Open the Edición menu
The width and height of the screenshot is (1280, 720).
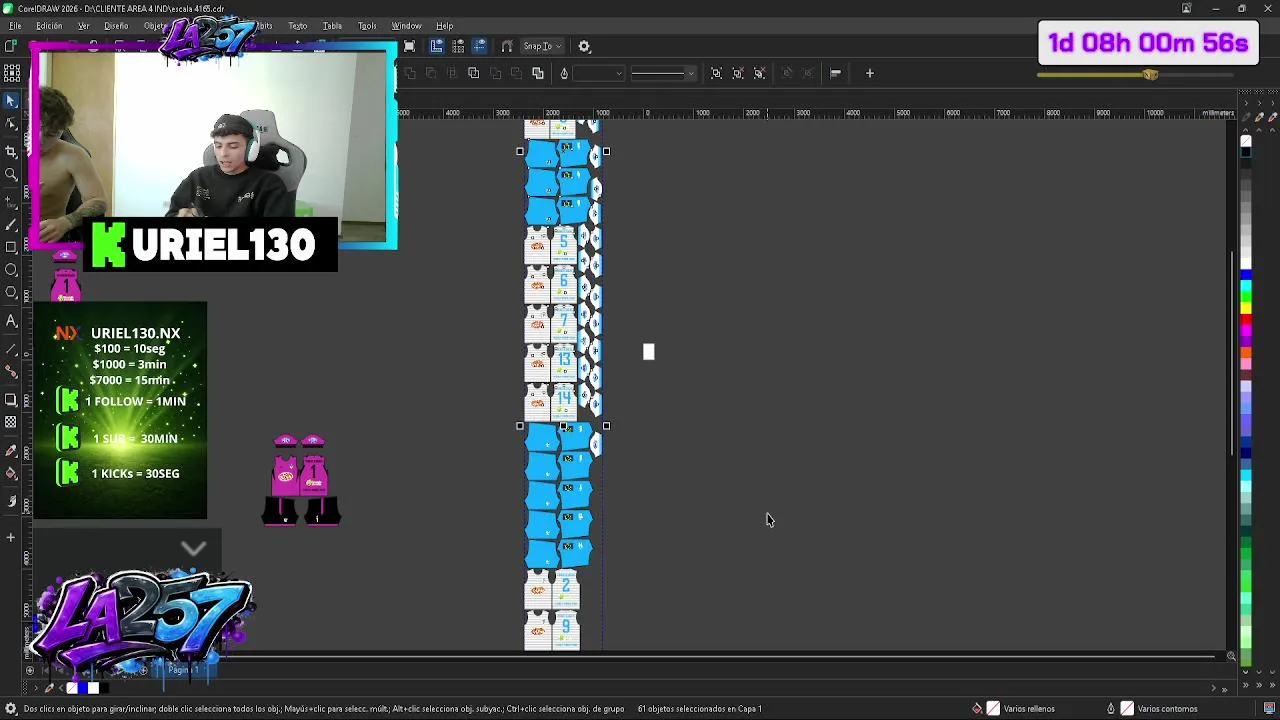(49, 26)
